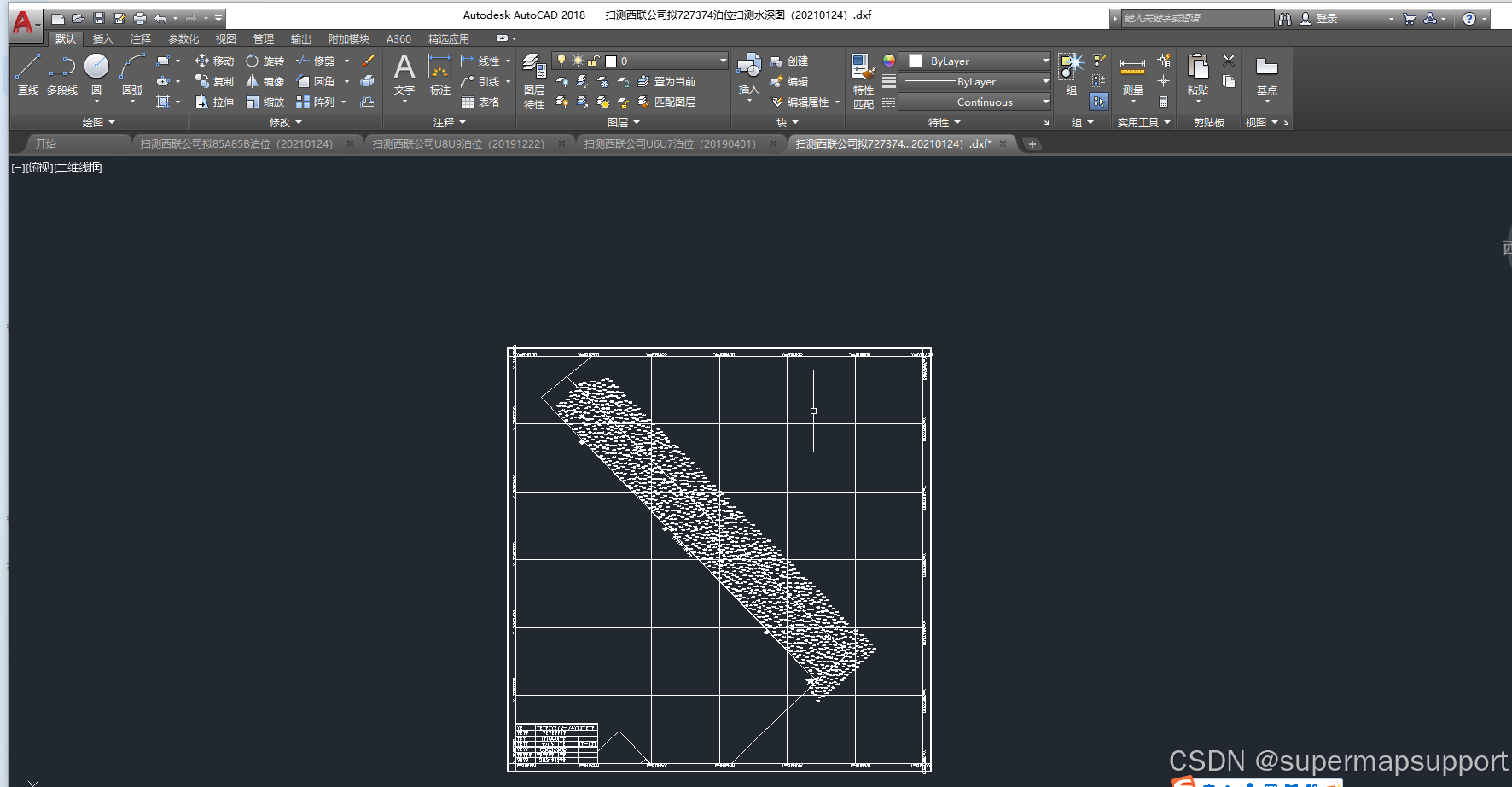This screenshot has height=787, width=1512.
Task: Toggle layer 0 on/off light bulb
Action: pos(561,61)
